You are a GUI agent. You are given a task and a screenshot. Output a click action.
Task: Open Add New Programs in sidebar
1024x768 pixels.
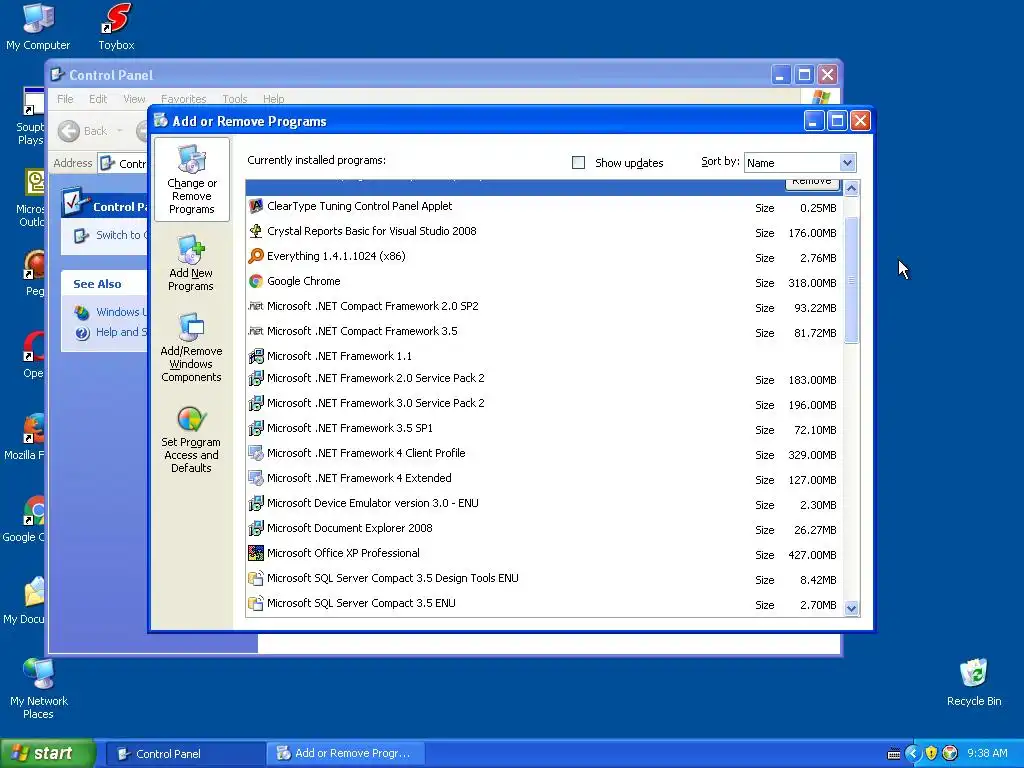pyautogui.click(x=191, y=263)
